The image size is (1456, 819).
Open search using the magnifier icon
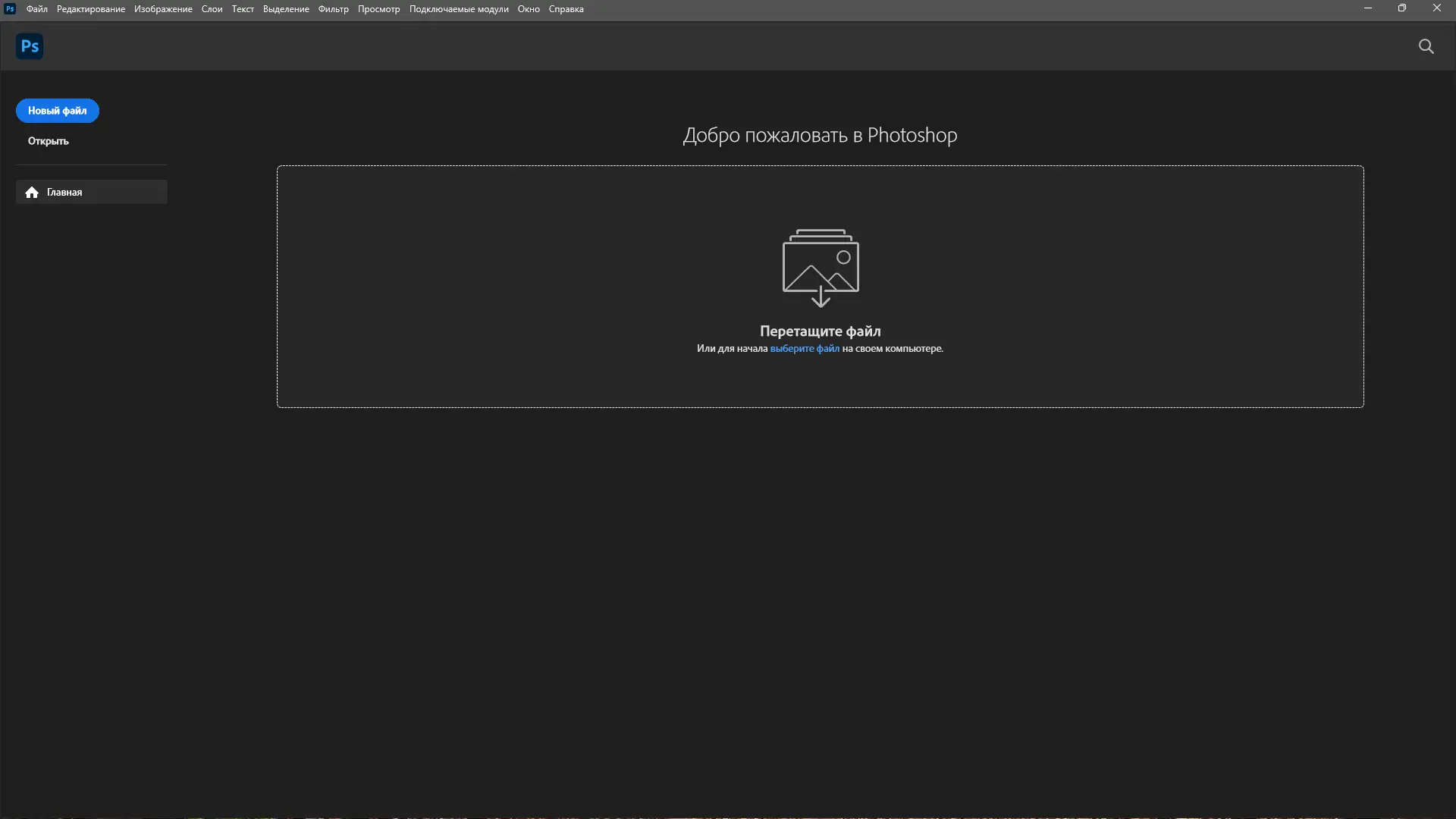tap(1426, 46)
